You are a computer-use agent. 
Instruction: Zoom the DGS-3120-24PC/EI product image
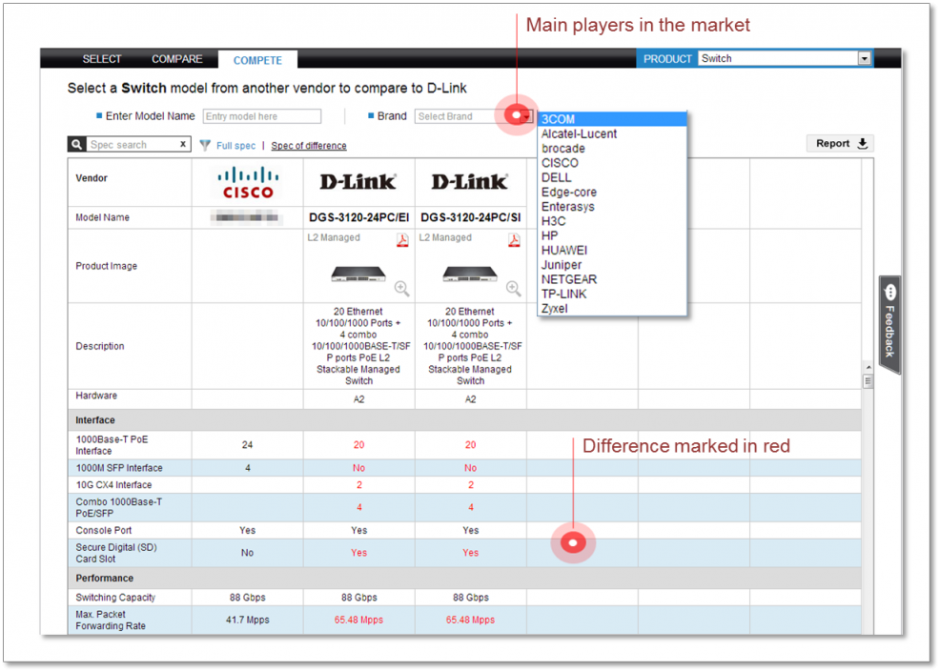point(402,288)
